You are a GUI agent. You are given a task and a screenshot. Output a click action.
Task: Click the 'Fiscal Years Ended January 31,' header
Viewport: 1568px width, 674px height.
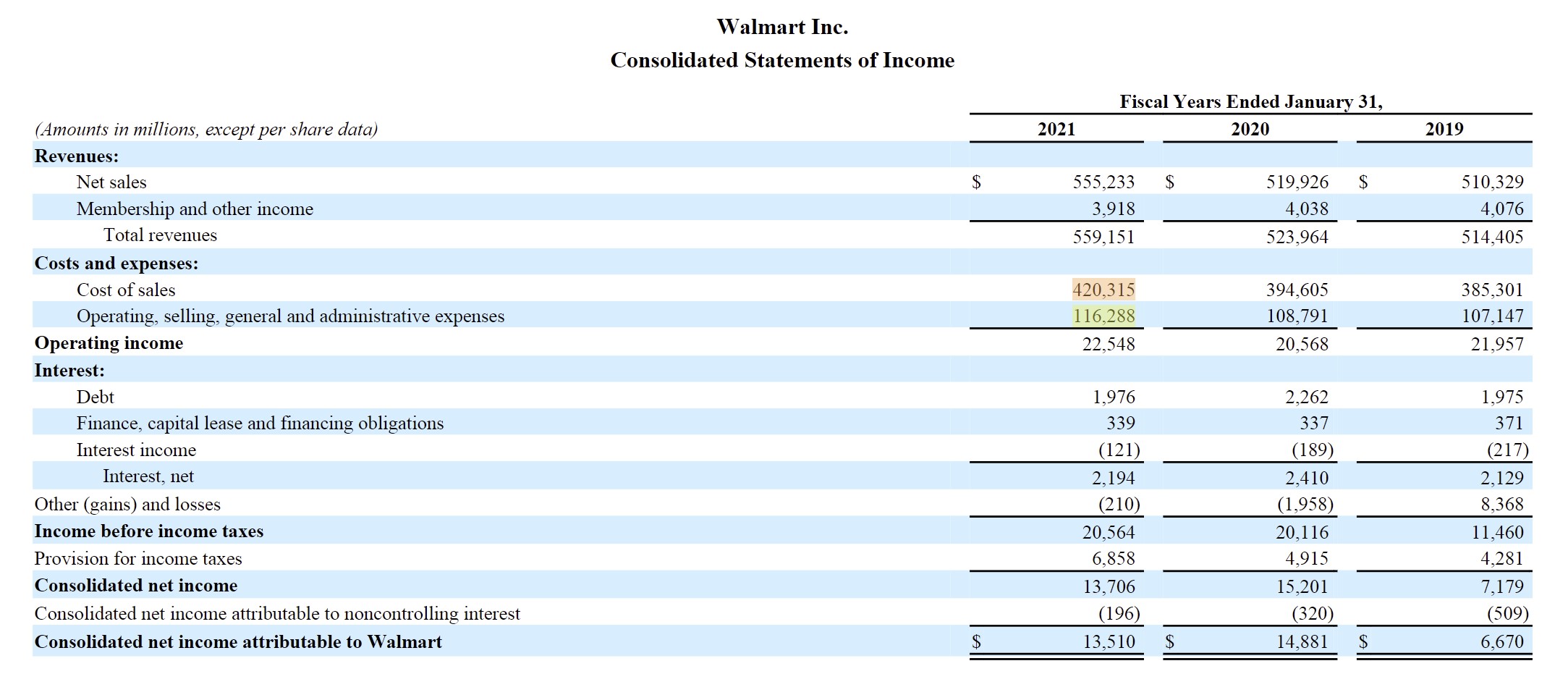click(1251, 101)
